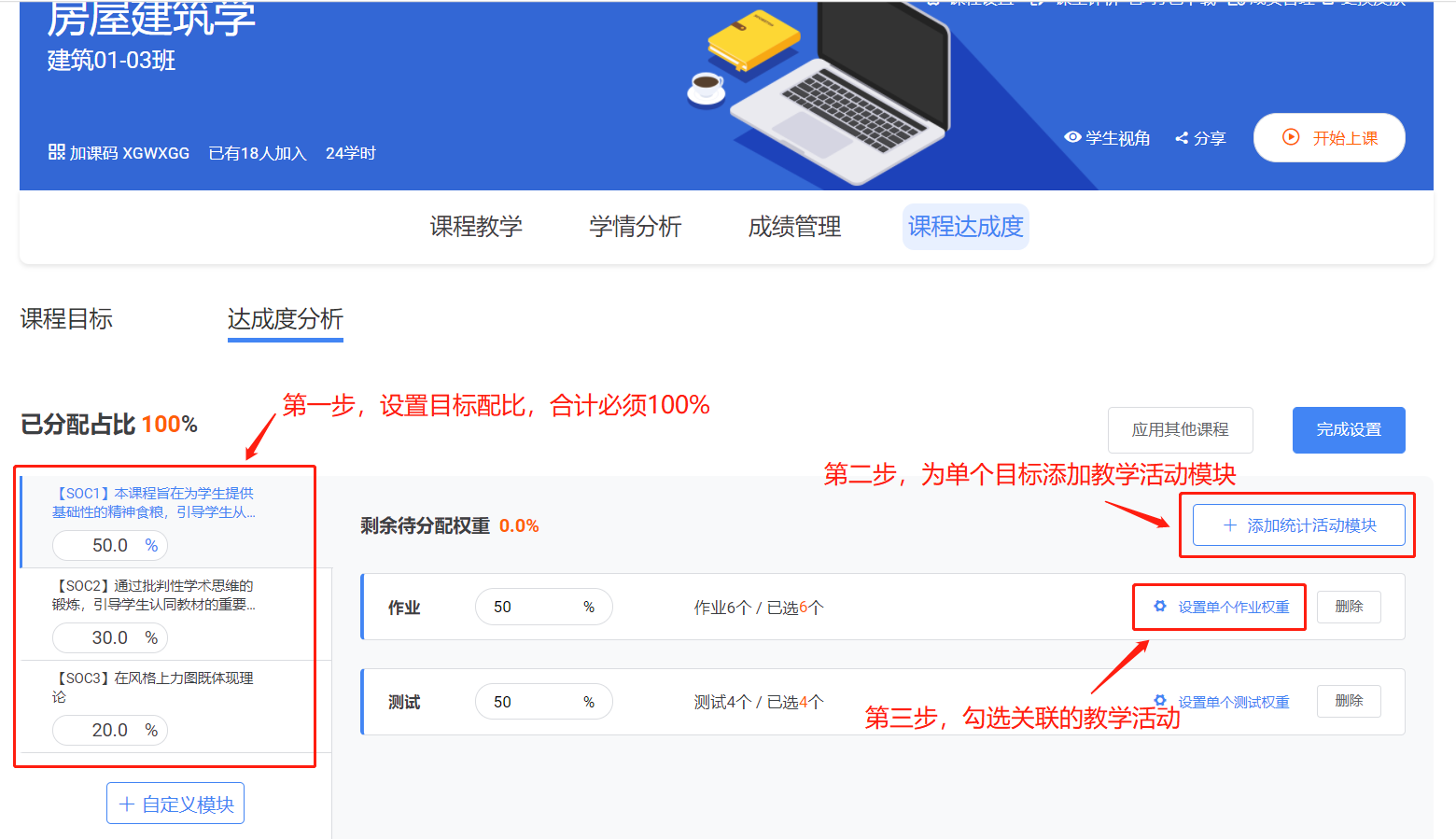This screenshot has height=839, width=1456.
Task: Select the 达成度分析 sub-tab
Action: pos(285,319)
